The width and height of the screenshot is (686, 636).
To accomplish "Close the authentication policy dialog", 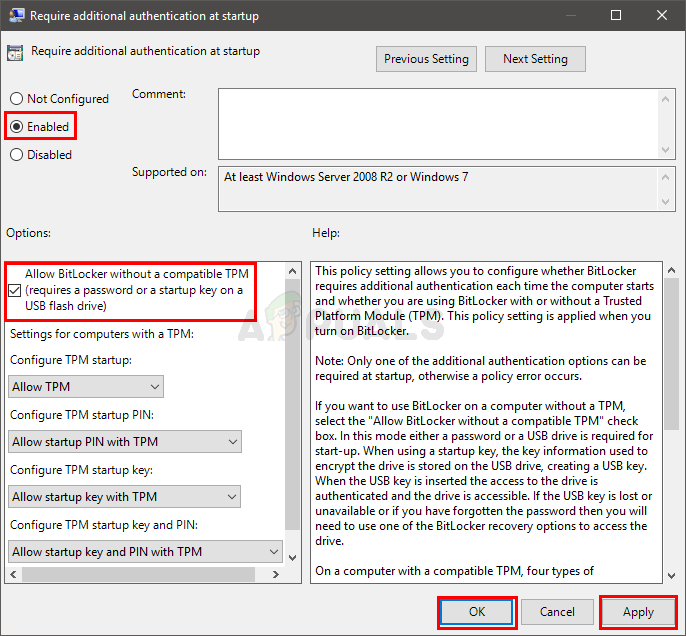I will pyautogui.click(x=661, y=15).
